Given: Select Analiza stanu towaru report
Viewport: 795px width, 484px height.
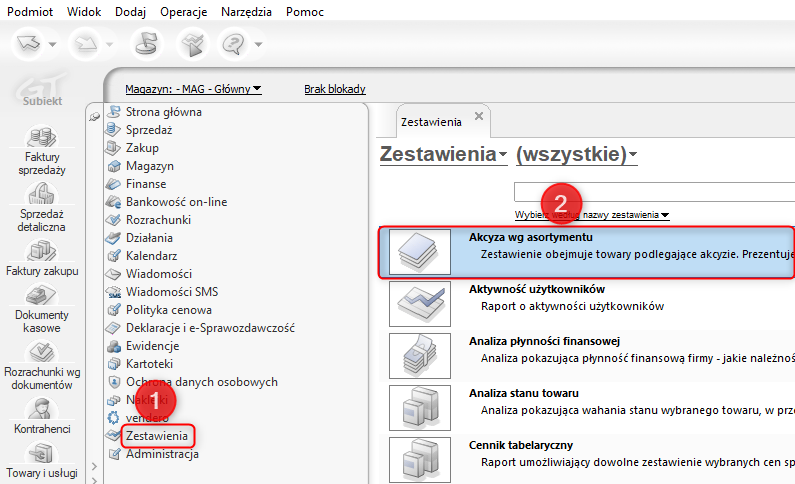Looking at the screenshot, I should [x=587, y=407].
